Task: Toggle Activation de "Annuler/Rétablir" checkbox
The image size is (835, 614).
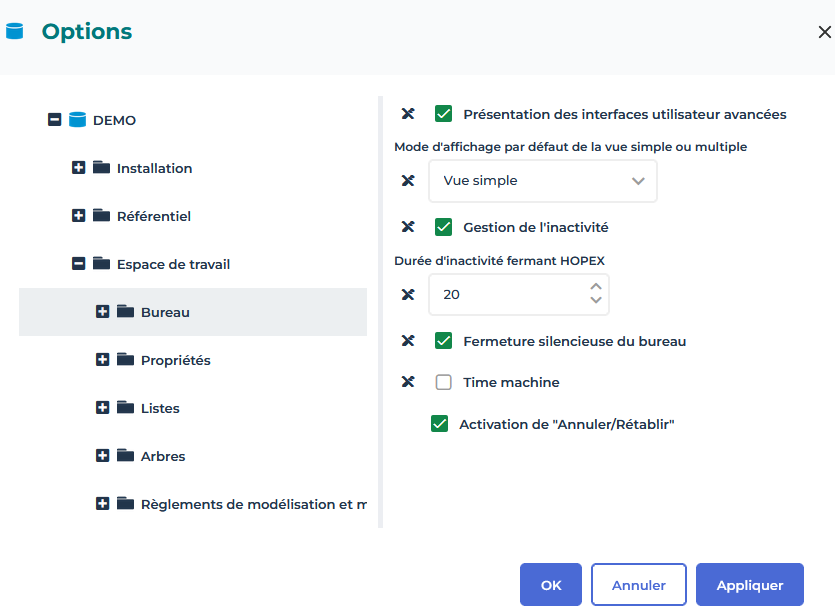Action: (x=439, y=424)
